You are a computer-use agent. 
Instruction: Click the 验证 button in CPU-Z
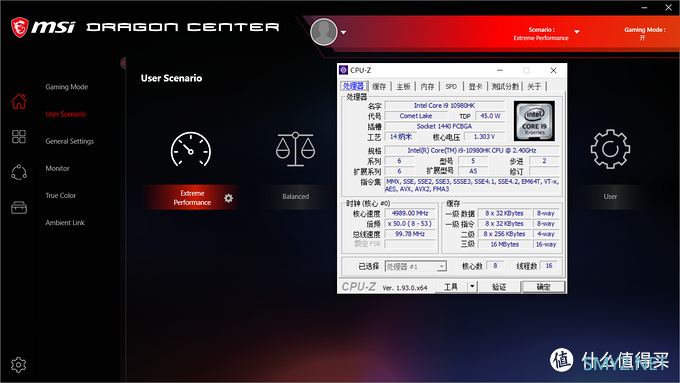499,286
